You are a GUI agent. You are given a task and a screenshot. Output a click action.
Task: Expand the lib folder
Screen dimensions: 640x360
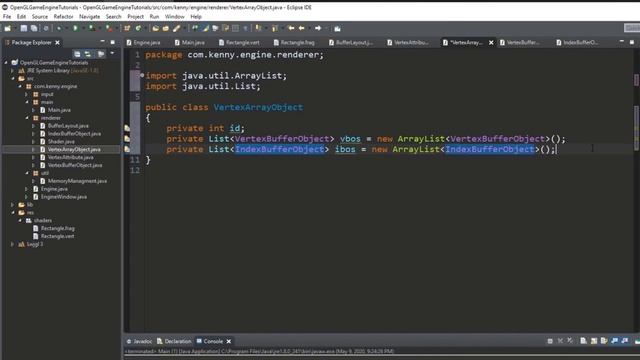click(13, 204)
